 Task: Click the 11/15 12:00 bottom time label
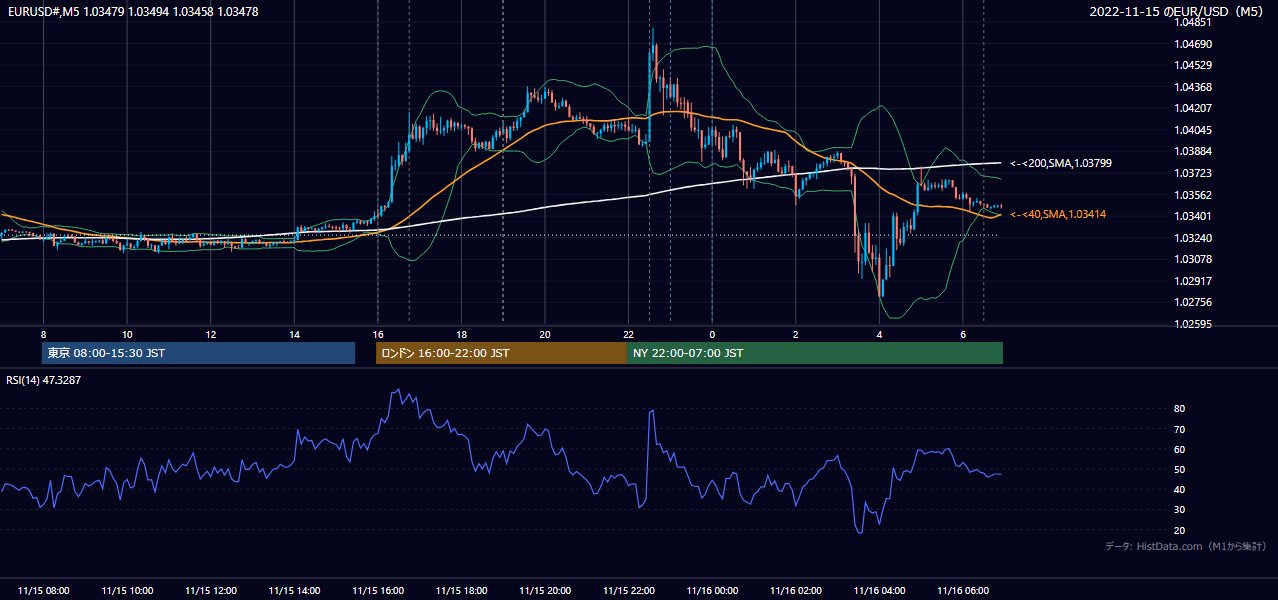click(211, 590)
